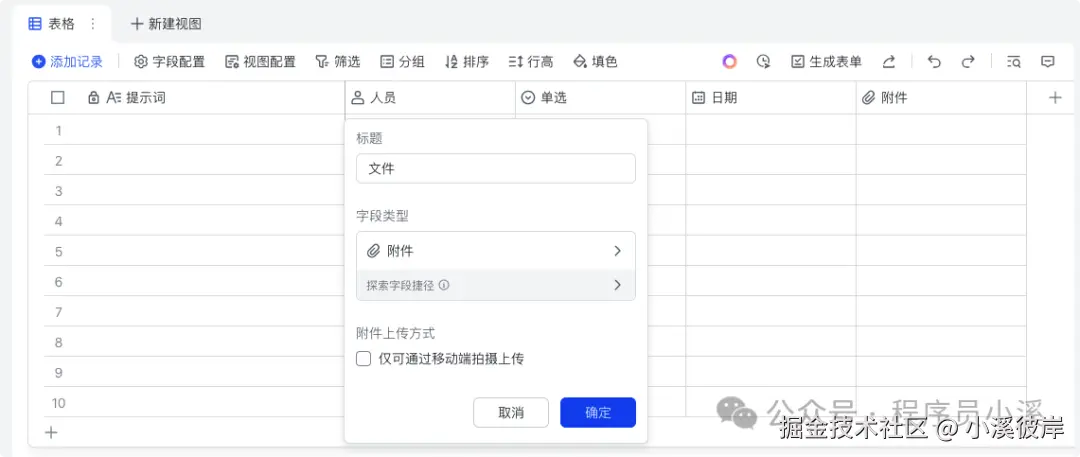
Task: Click the 人员 column header
Action: pyautogui.click(x=430, y=98)
